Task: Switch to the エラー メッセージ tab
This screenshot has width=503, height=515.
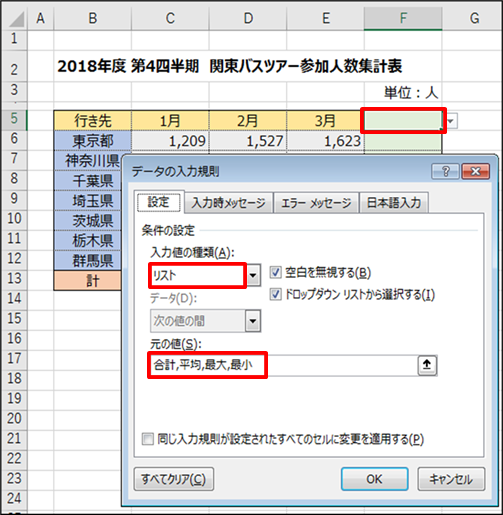Action: (316, 203)
